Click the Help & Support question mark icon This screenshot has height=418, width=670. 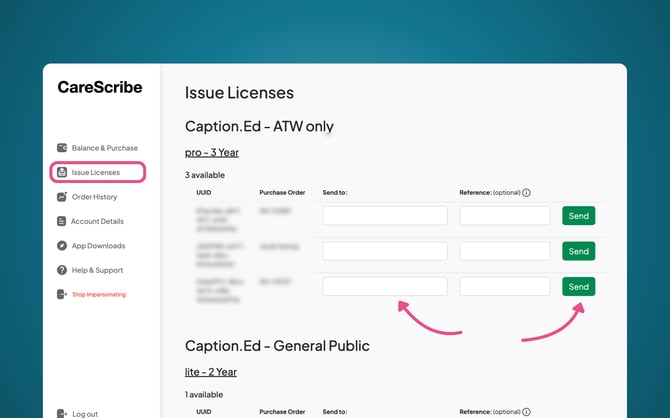tap(62, 270)
